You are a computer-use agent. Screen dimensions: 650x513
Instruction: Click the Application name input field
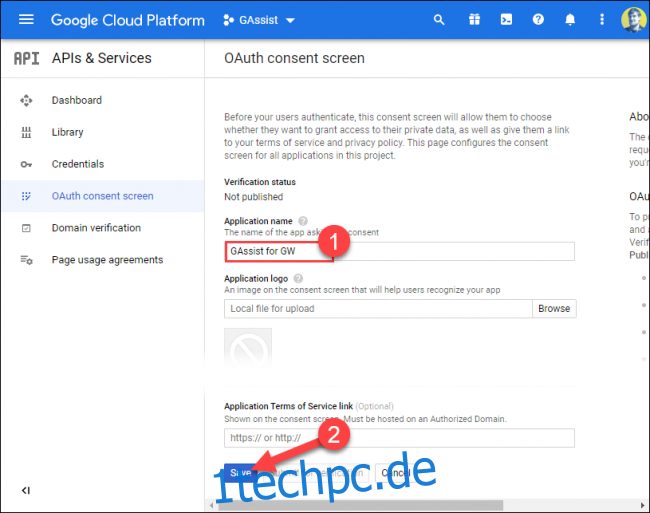(x=400, y=252)
